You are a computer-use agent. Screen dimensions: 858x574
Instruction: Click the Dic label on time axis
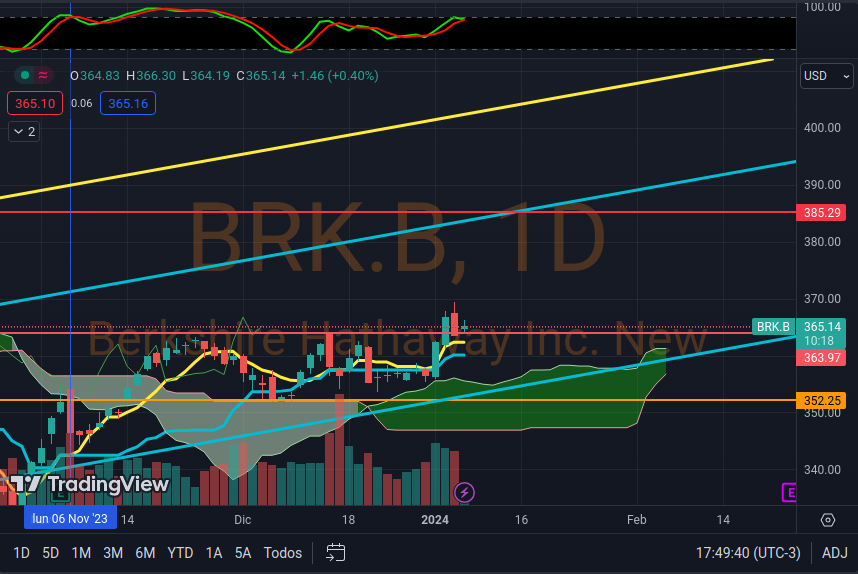click(242, 520)
